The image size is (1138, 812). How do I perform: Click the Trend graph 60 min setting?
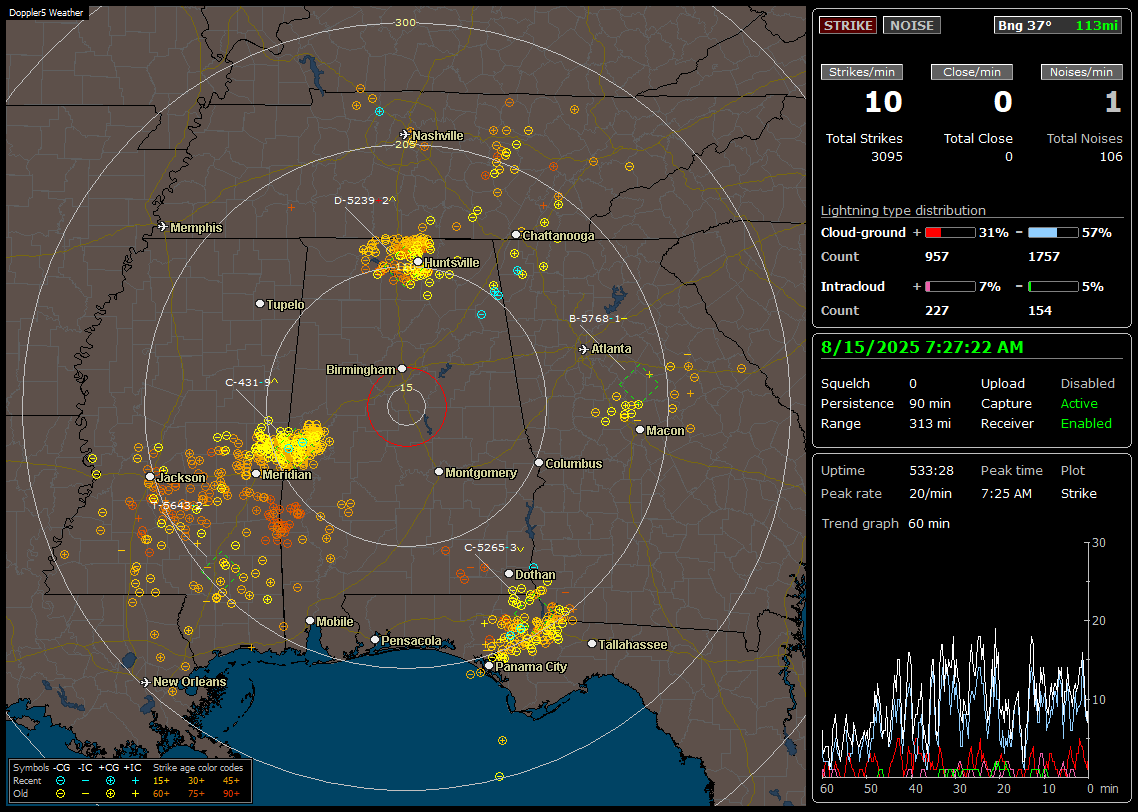[x=929, y=524]
